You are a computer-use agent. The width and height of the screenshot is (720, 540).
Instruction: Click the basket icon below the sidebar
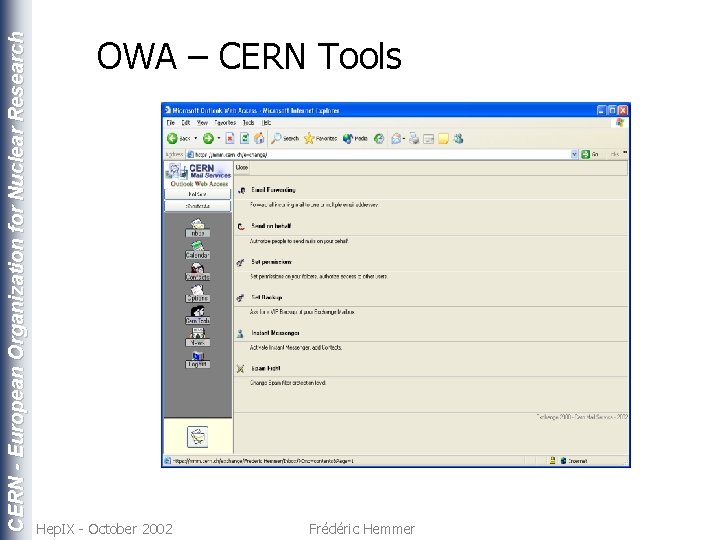(198, 437)
